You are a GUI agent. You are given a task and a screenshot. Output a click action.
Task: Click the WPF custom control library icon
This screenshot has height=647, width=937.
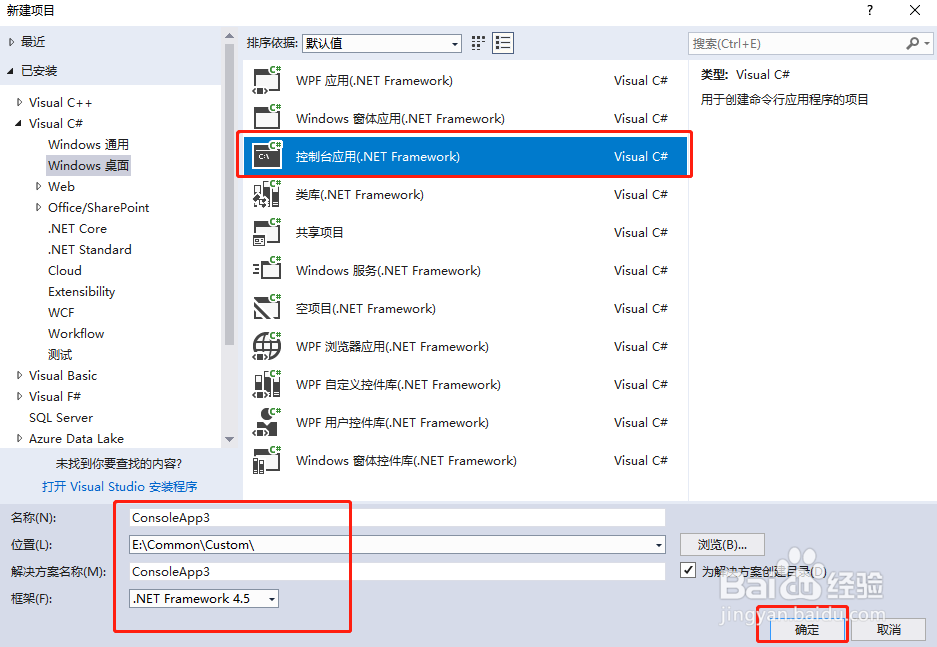[267, 384]
